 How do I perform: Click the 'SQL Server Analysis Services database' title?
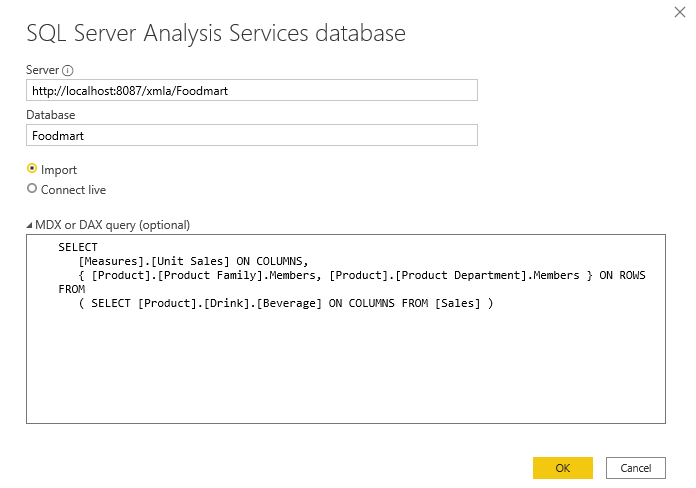coord(216,33)
